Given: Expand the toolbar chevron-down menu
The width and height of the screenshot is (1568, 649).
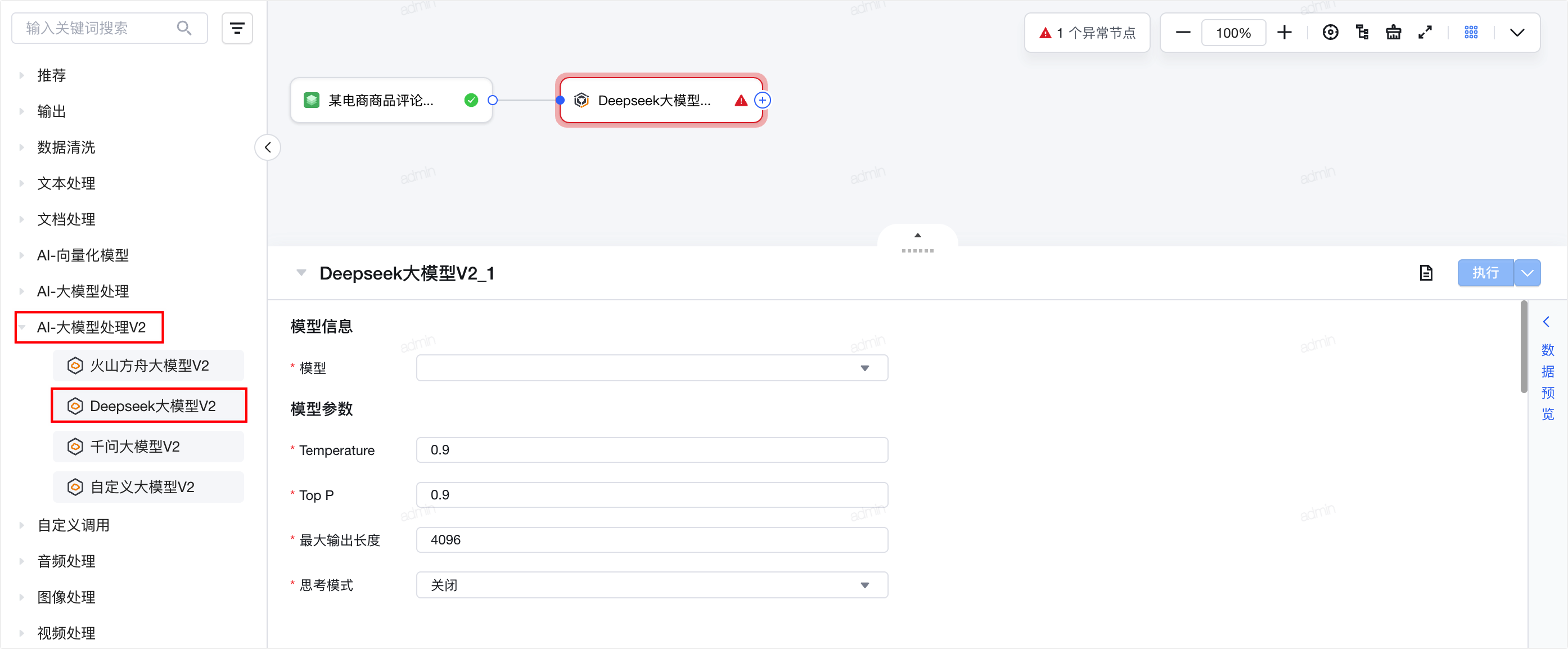Looking at the screenshot, I should [x=1517, y=32].
